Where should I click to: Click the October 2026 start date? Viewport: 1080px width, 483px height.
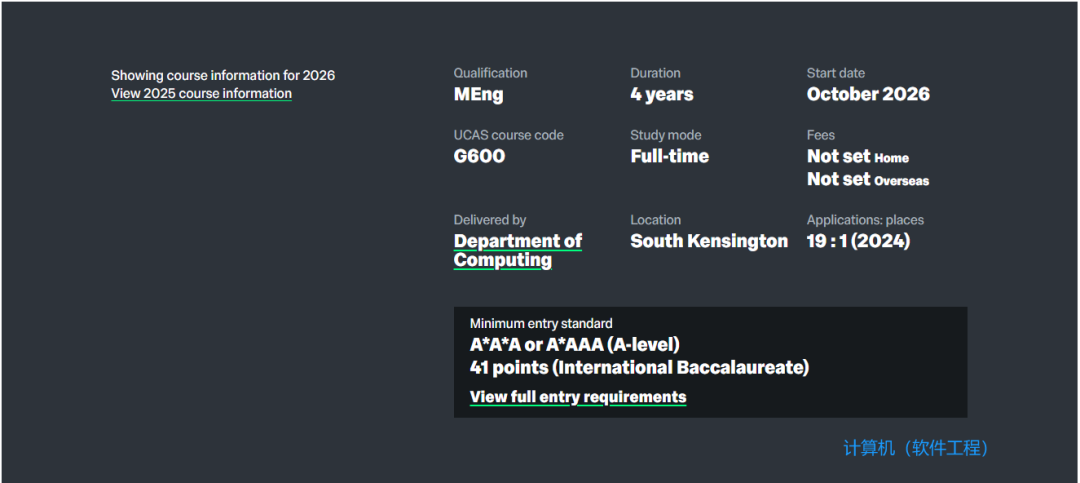[x=868, y=95]
